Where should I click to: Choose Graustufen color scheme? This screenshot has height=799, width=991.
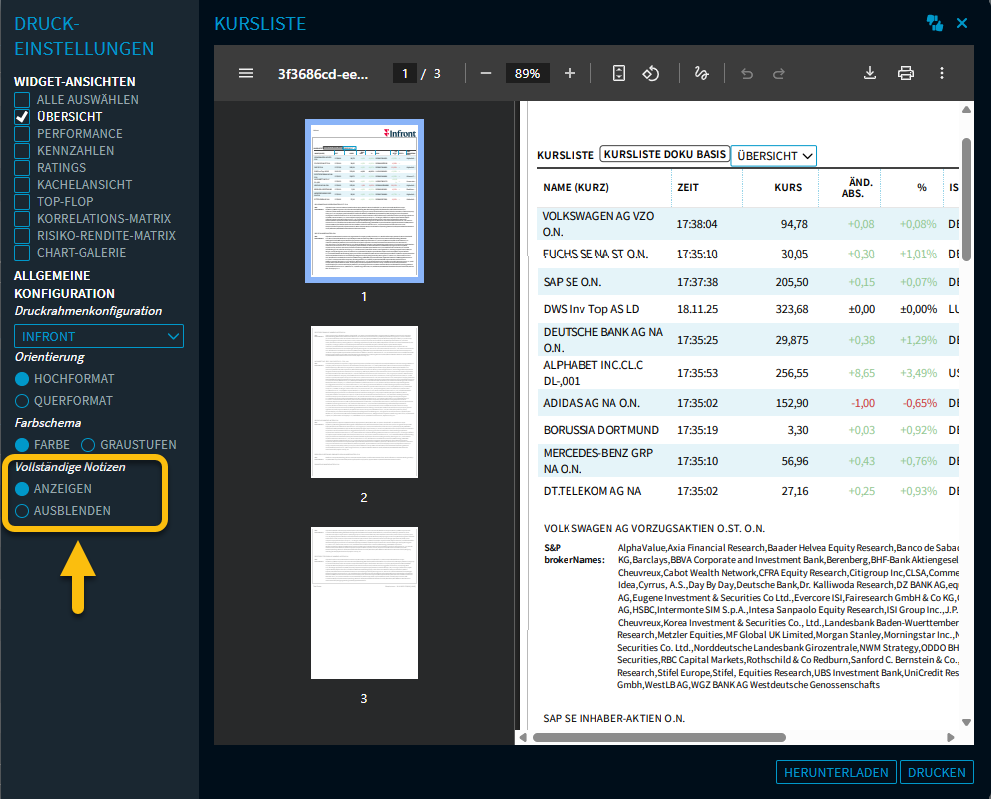[x=88, y=445]
